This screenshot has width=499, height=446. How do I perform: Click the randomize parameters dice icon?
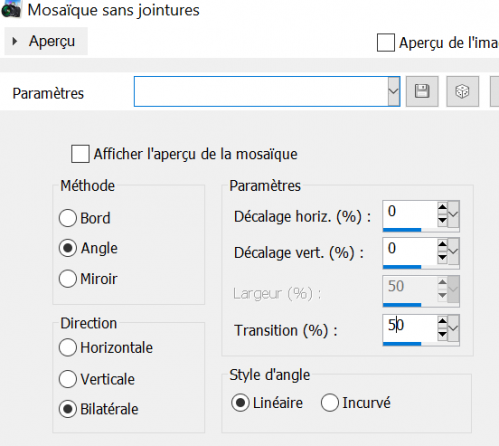(x=462, y=91)
